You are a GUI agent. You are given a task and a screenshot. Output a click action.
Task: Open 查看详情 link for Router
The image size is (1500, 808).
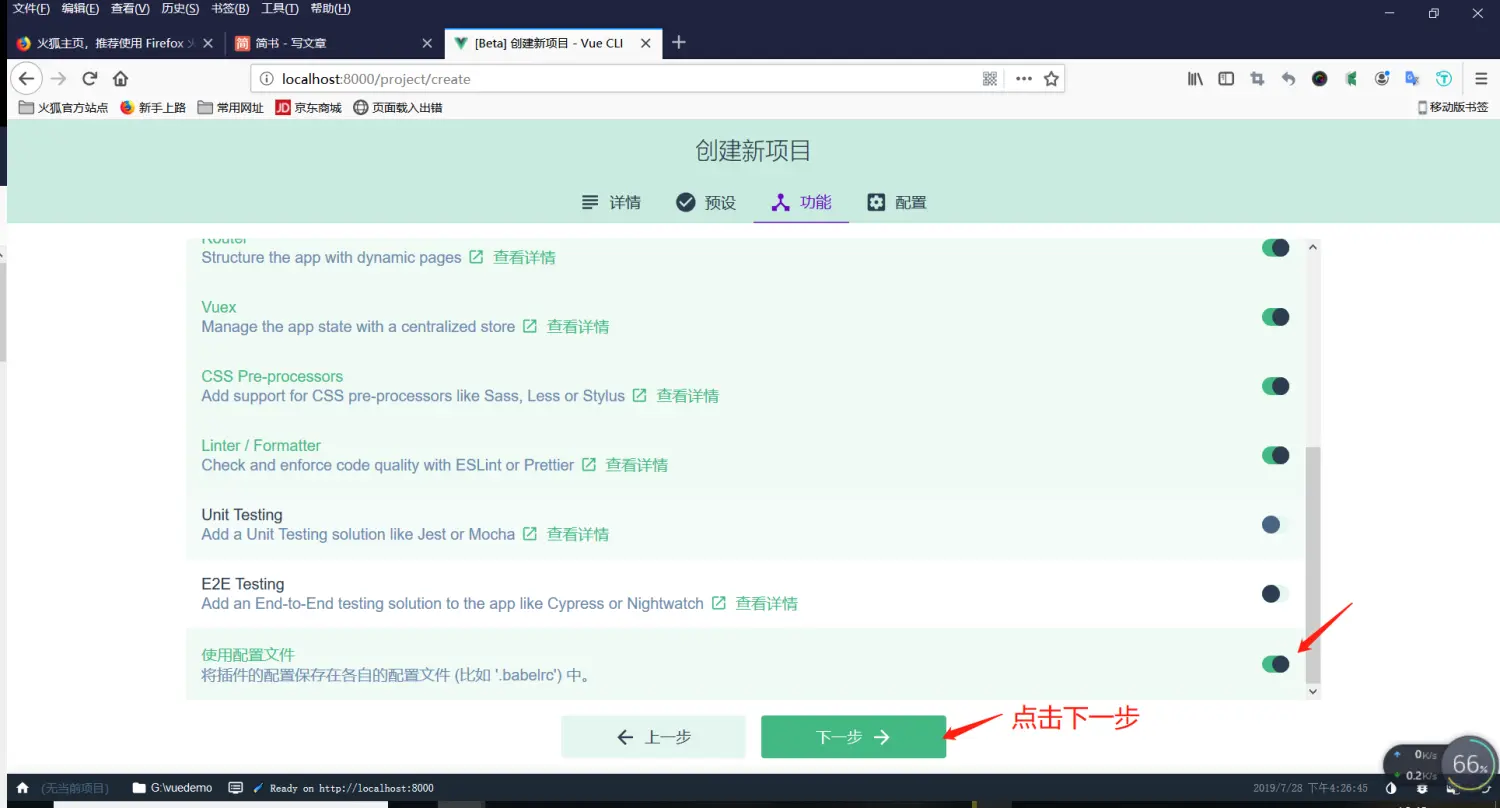tap(524, 257)
